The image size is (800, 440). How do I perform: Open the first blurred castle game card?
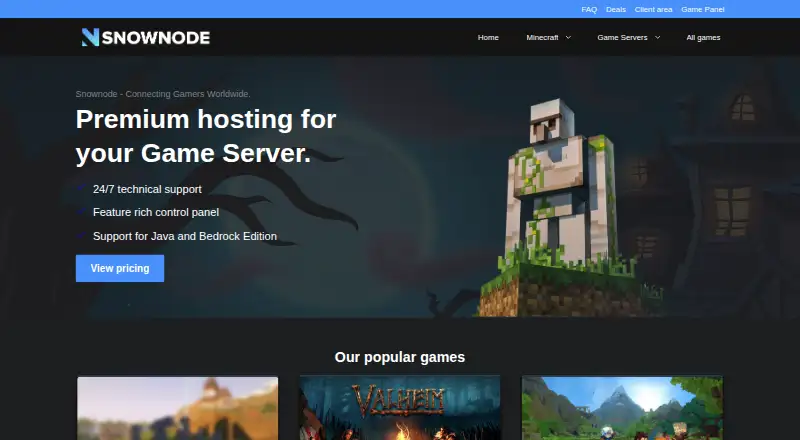(x=178, y=408)
